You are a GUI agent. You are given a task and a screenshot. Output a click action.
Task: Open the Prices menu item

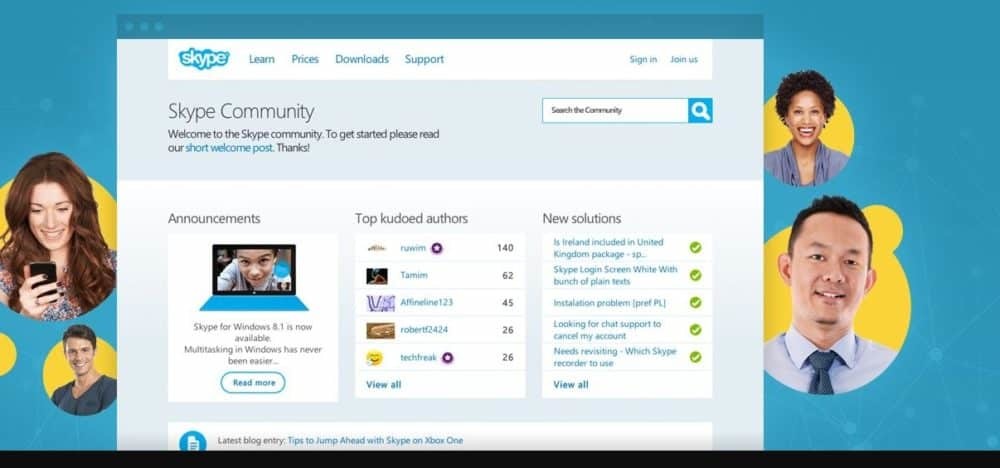coord(305,60)
